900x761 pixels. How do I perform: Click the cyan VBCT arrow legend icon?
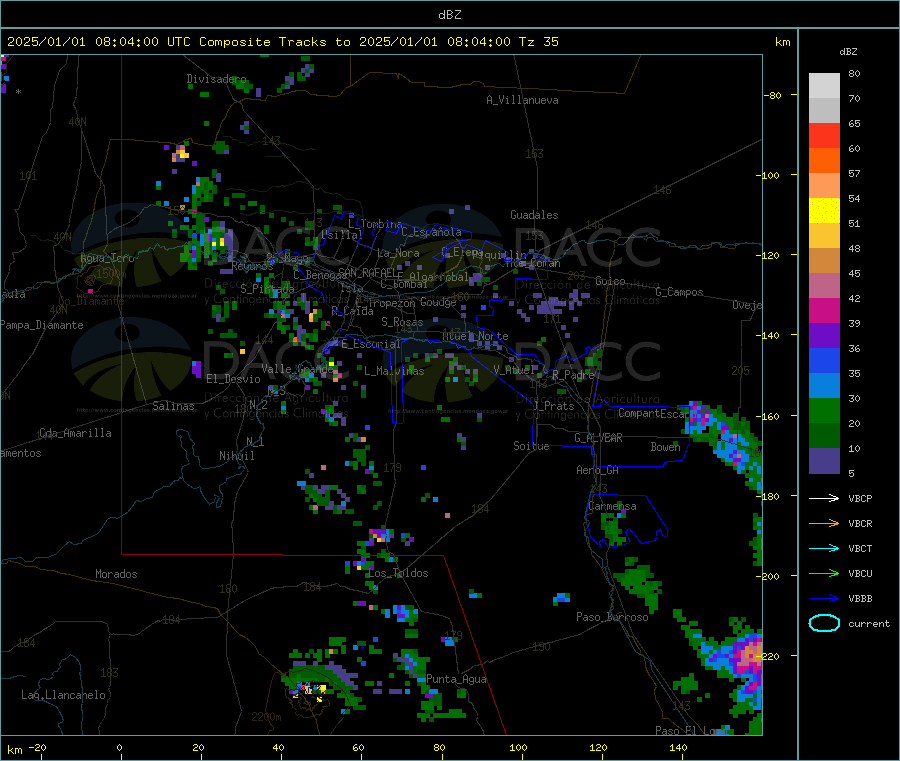click(x=824, y=548)
